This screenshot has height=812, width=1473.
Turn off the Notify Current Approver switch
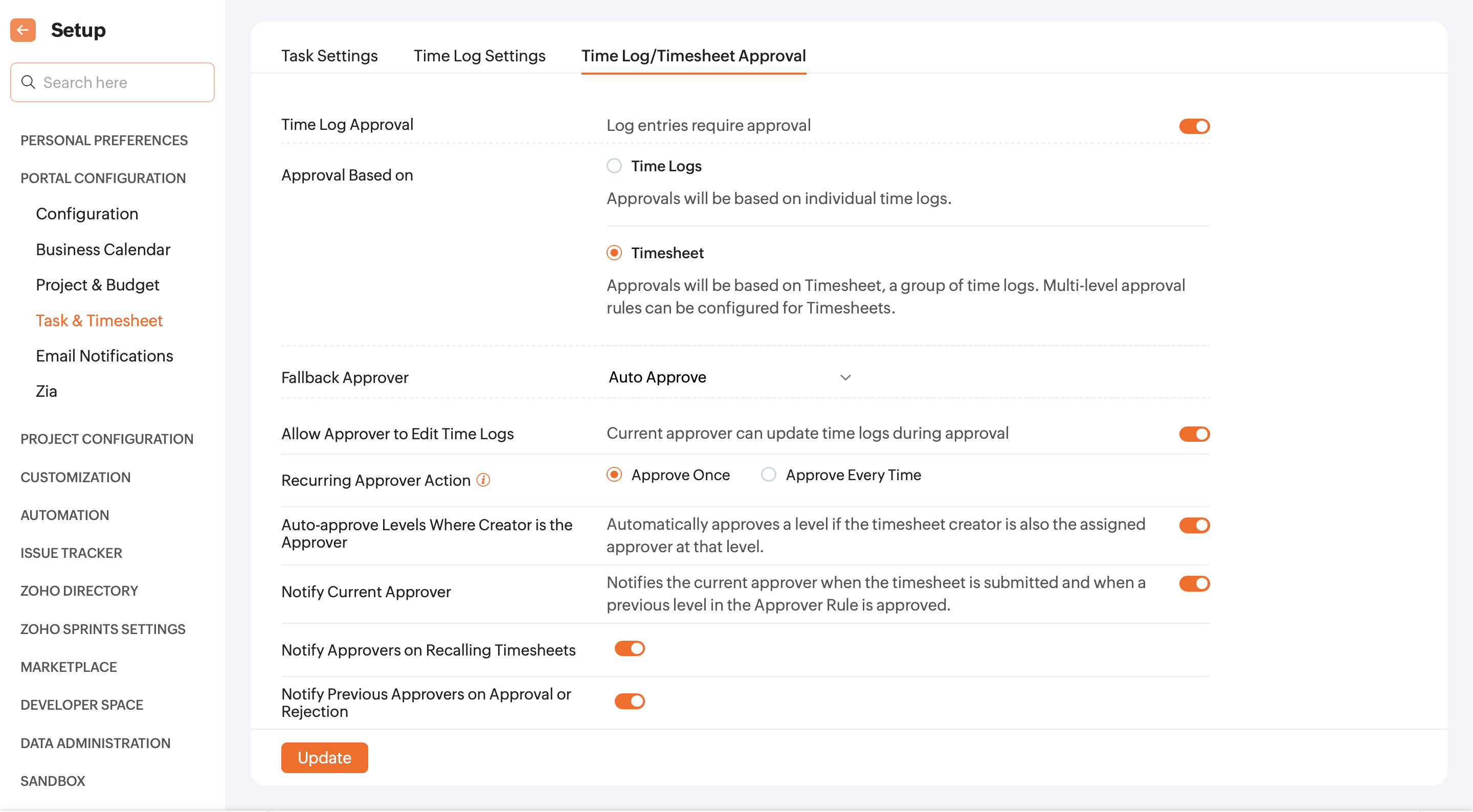(1194, 583)
